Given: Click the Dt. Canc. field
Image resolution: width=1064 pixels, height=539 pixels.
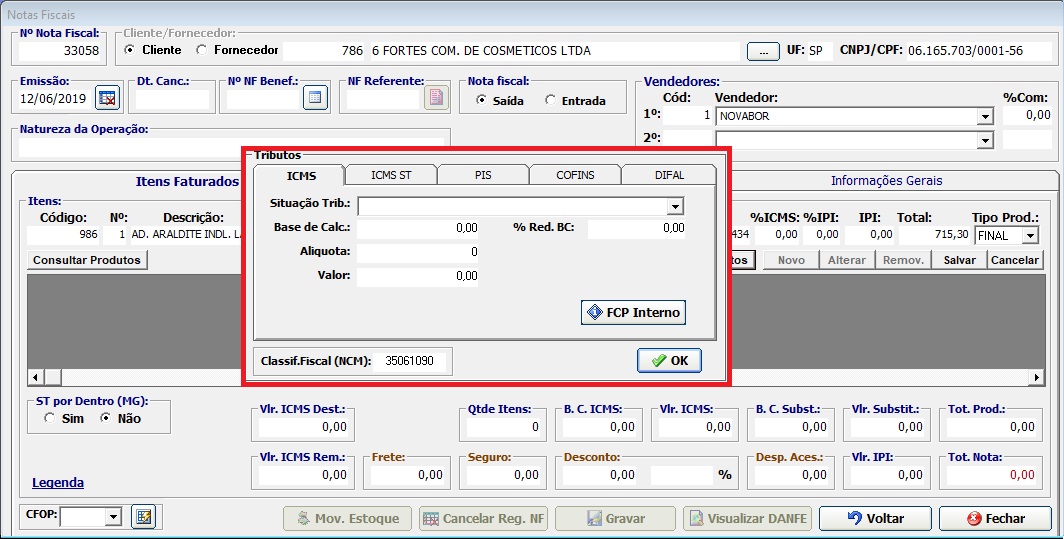Looking at the screenshot, I should (172, 99).
